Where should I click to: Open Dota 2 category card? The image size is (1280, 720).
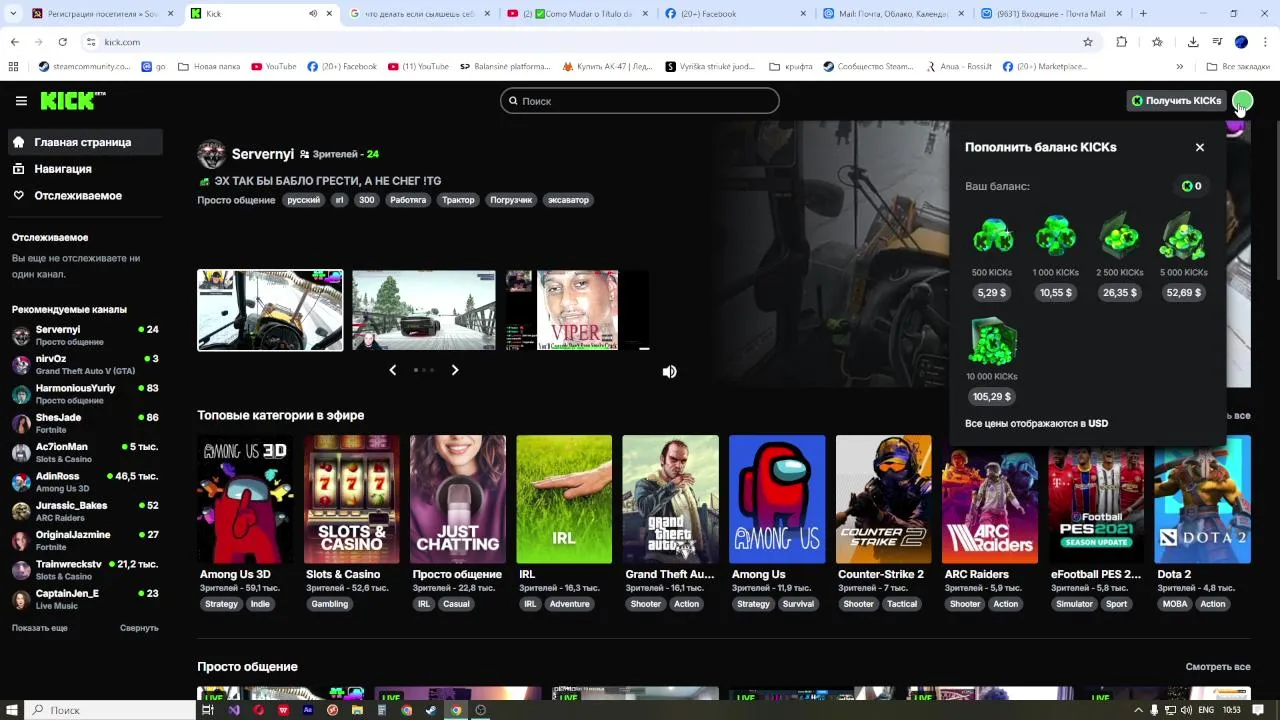pos(1202,499)
